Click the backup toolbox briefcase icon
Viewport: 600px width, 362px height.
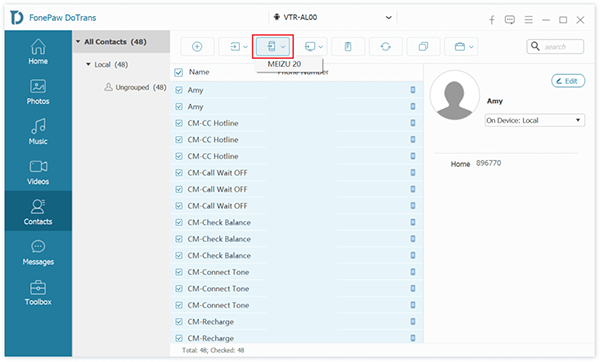460,47
